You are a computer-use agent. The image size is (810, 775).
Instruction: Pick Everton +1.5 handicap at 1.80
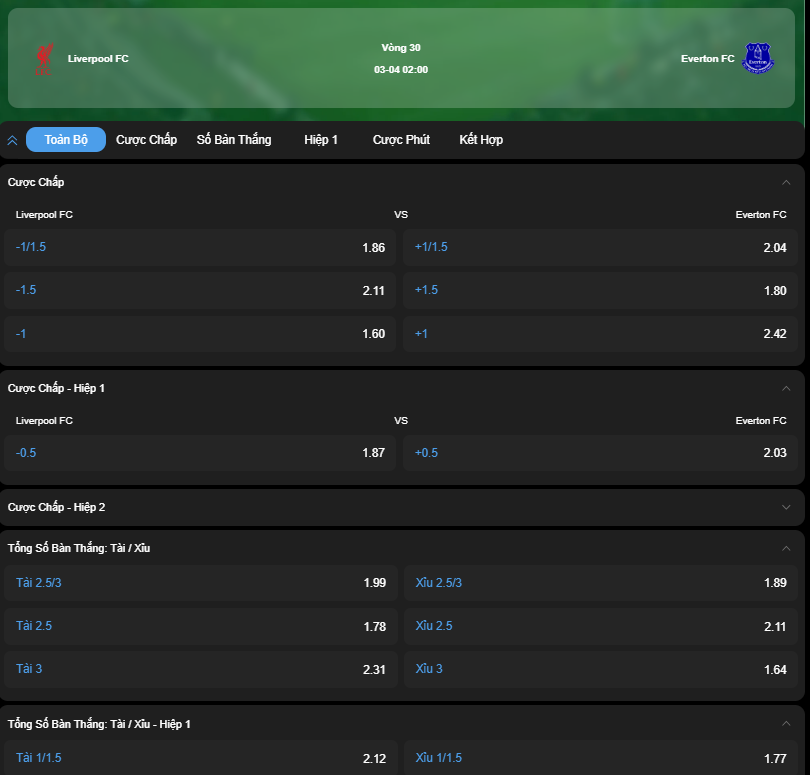click(x=600, y=290)
